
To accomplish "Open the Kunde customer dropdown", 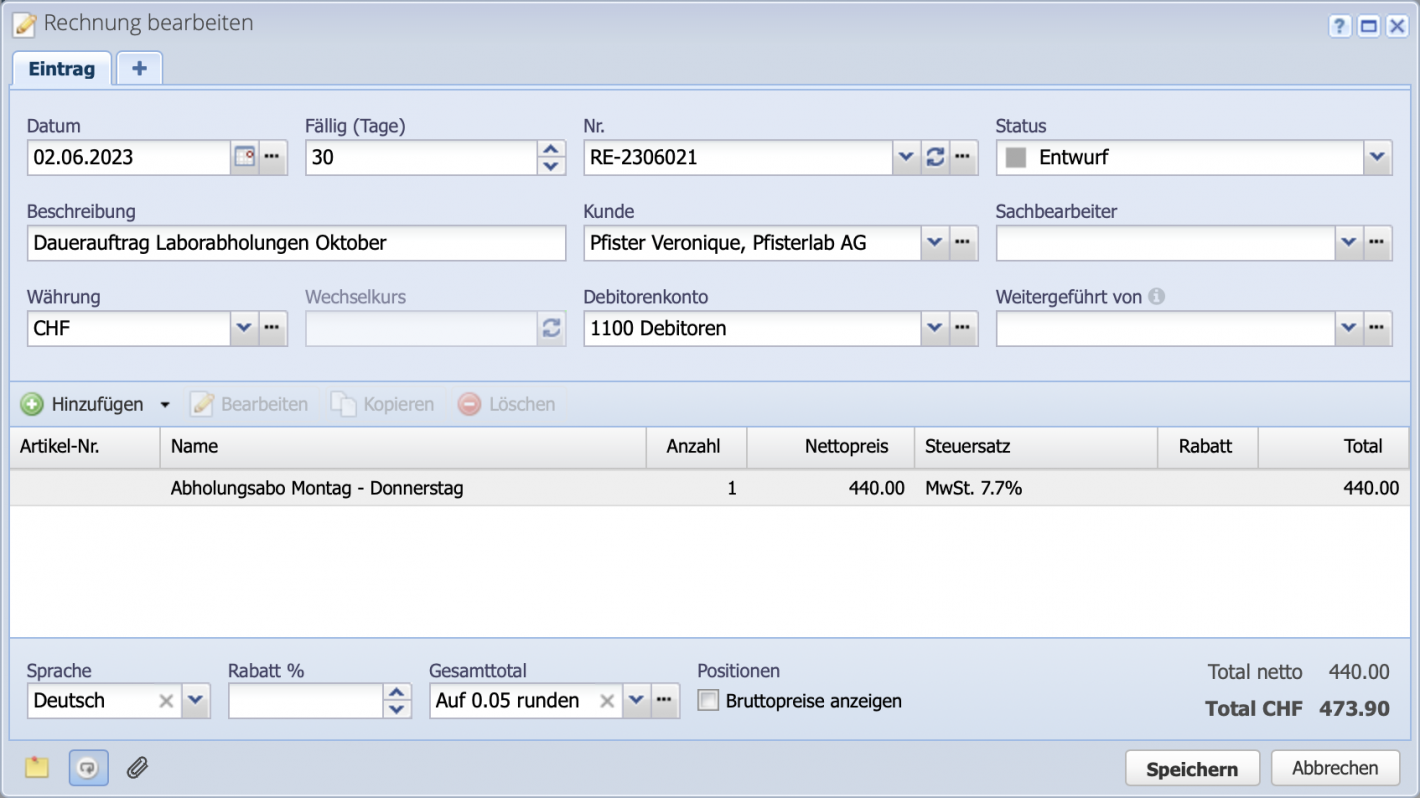I will pyautogui.click(x=934, y=243).
